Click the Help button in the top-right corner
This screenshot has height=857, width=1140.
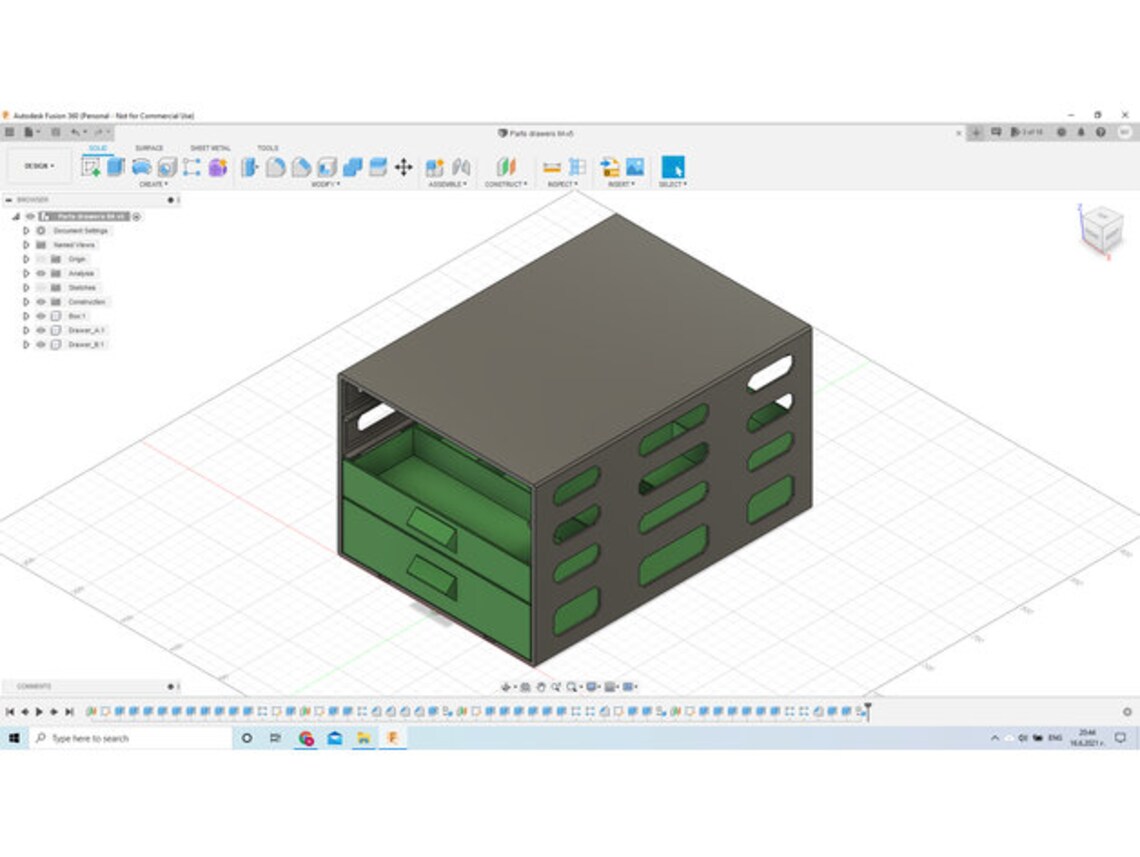pyautogui.click(x=1100, y=130)
